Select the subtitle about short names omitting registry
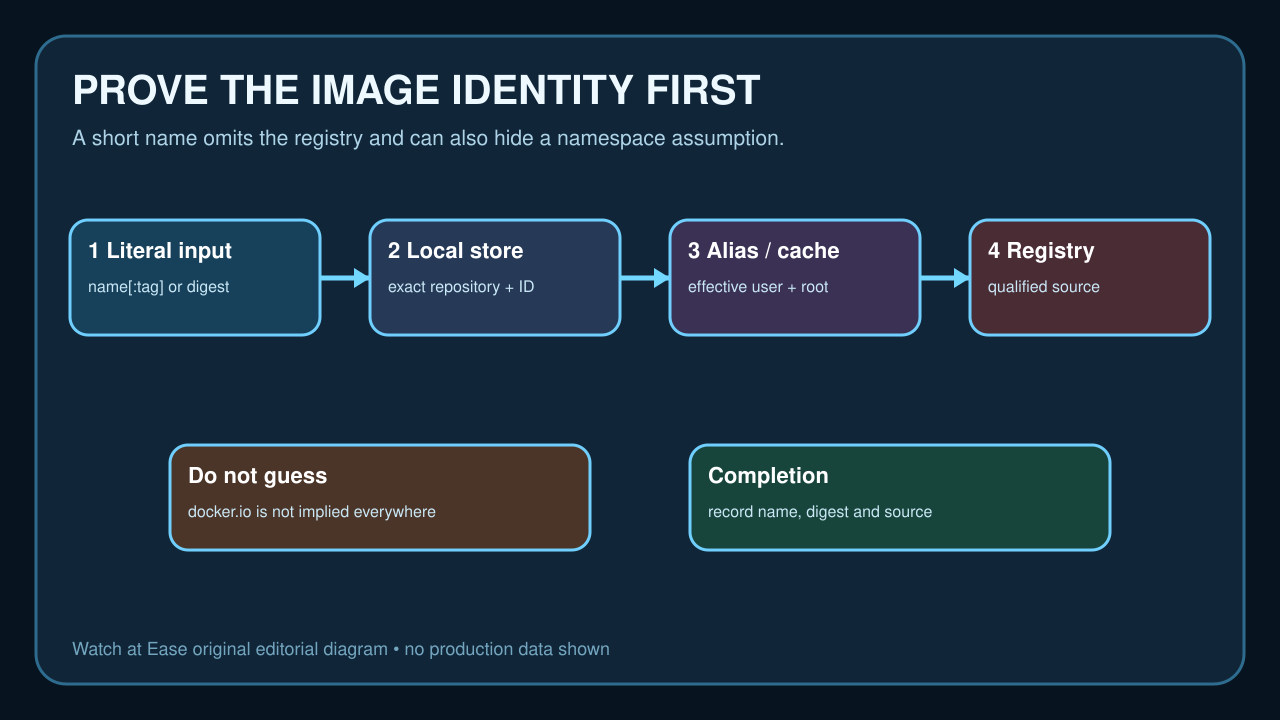This screenshot has width=1280, height=720. [x=428, y=138]
